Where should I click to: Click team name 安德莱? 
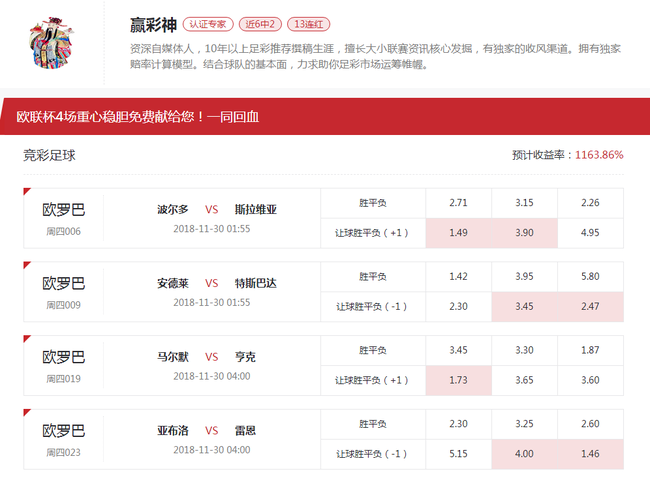(173, 283)
